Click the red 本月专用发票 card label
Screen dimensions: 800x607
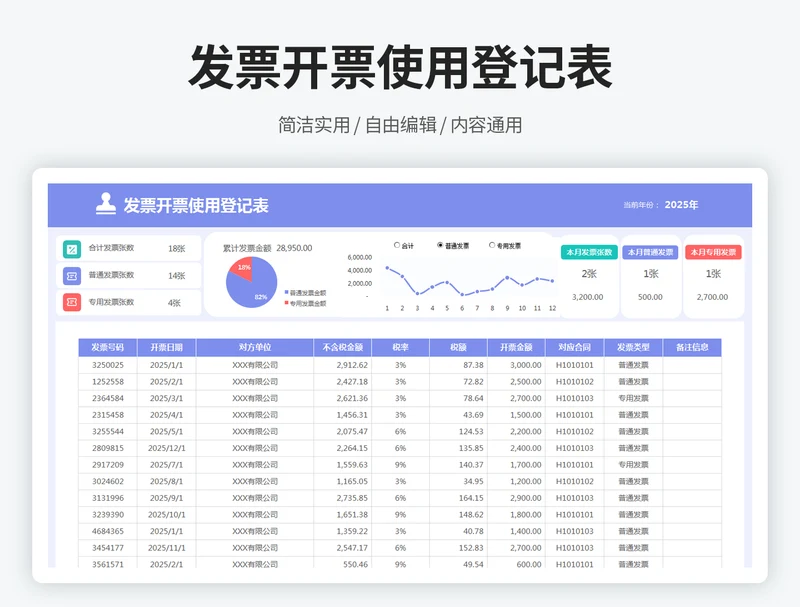713,252
